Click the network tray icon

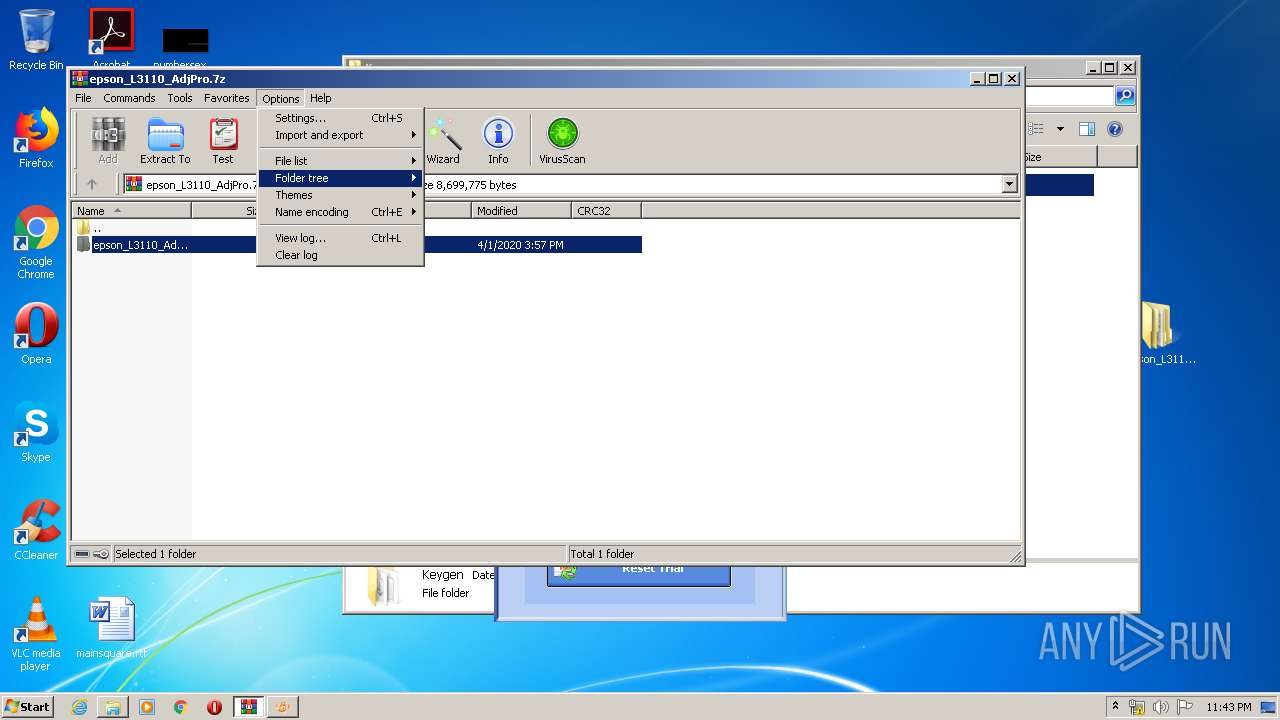1137,707
